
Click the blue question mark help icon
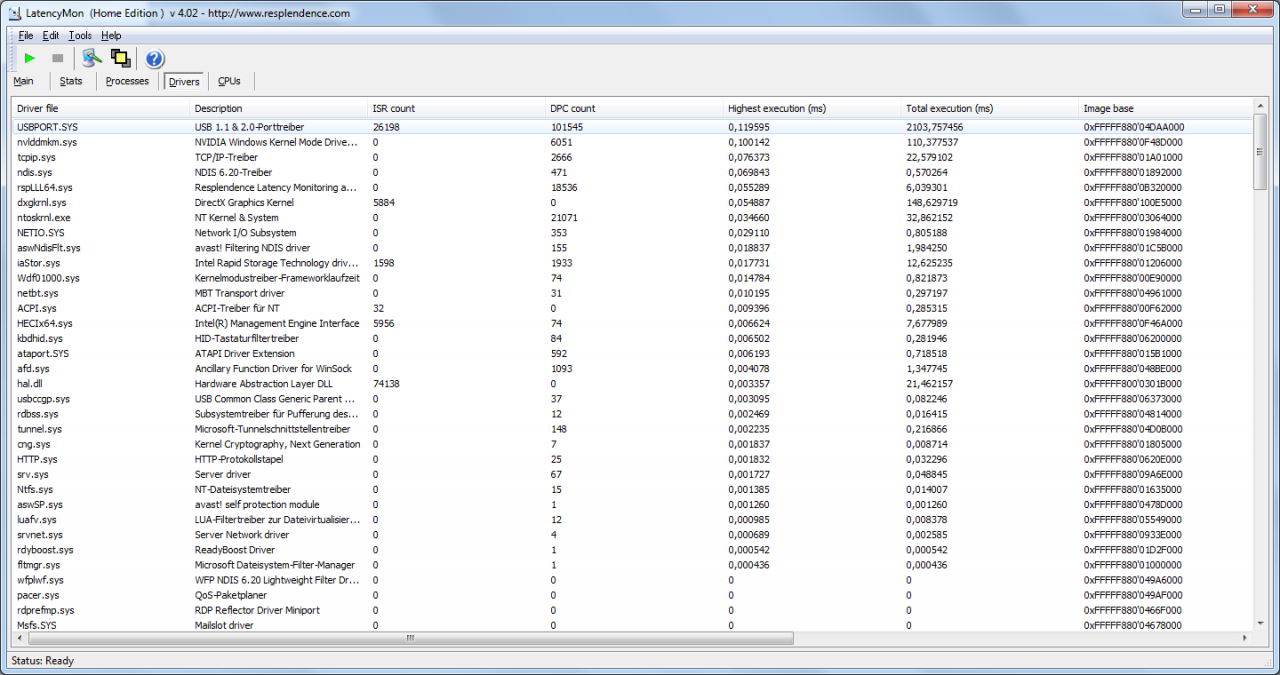tap(154, 59)
